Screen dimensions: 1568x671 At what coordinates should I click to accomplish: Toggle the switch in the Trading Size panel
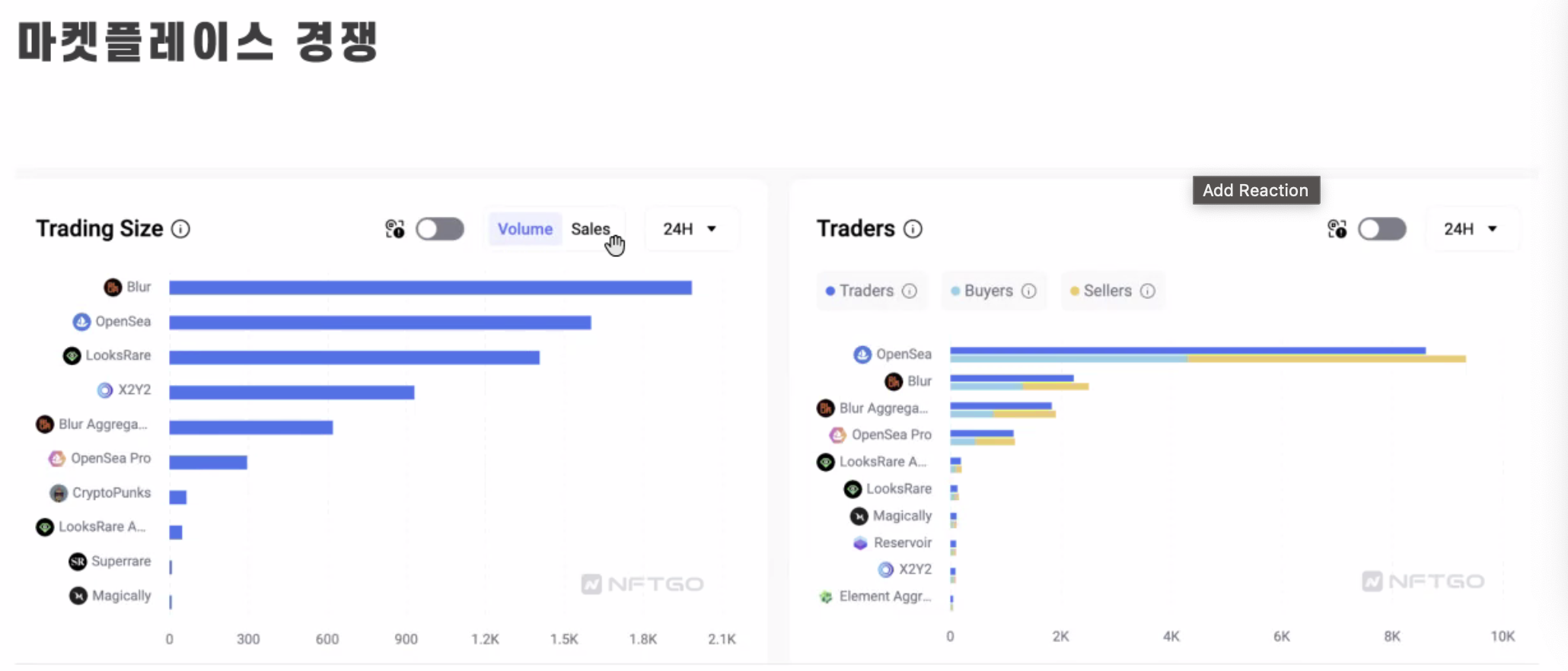click(440, 229)
